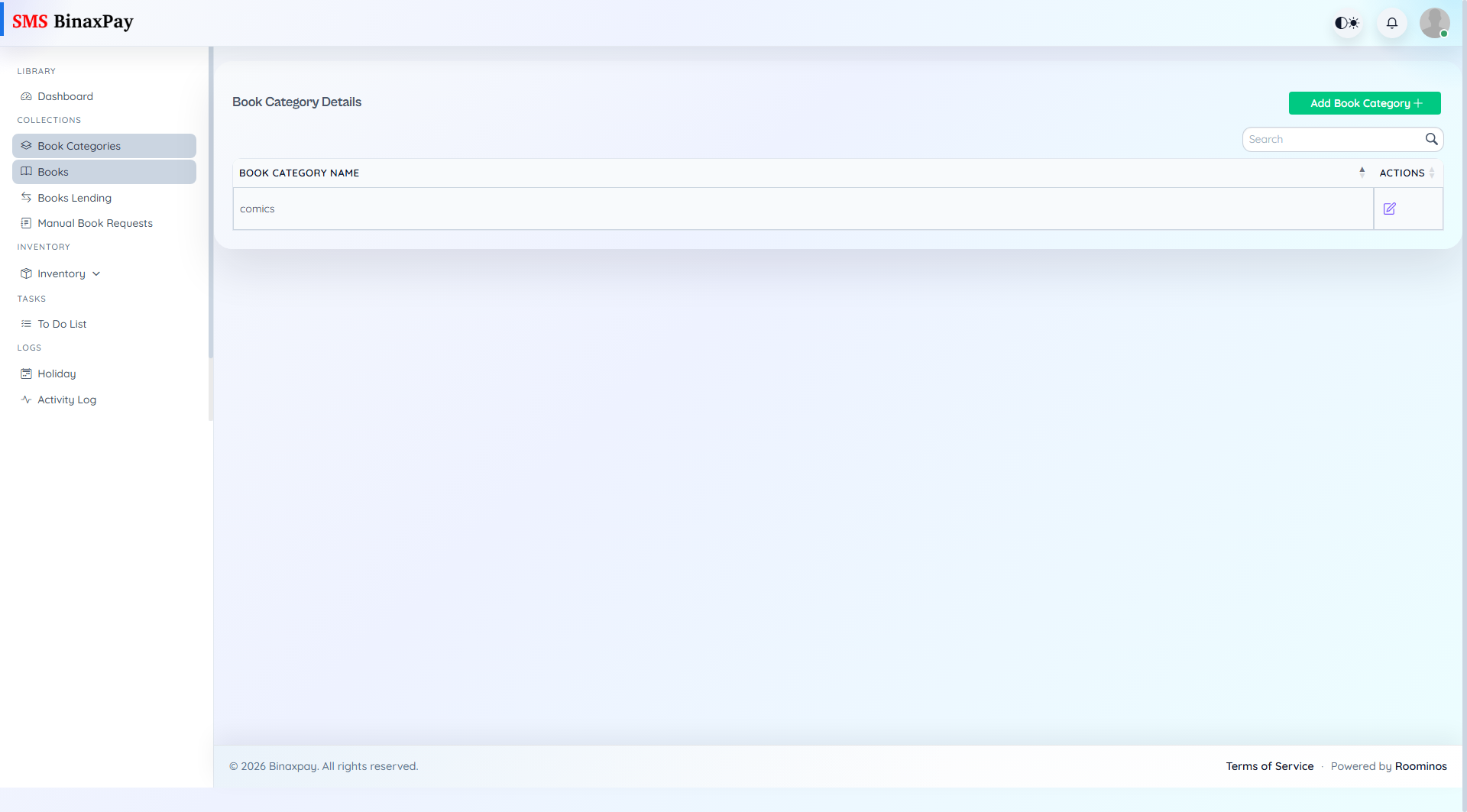Click the search magnifier icon
Image resolution: width=1467 pixels, height=812 pixels.
click(x=1433, y=139)
